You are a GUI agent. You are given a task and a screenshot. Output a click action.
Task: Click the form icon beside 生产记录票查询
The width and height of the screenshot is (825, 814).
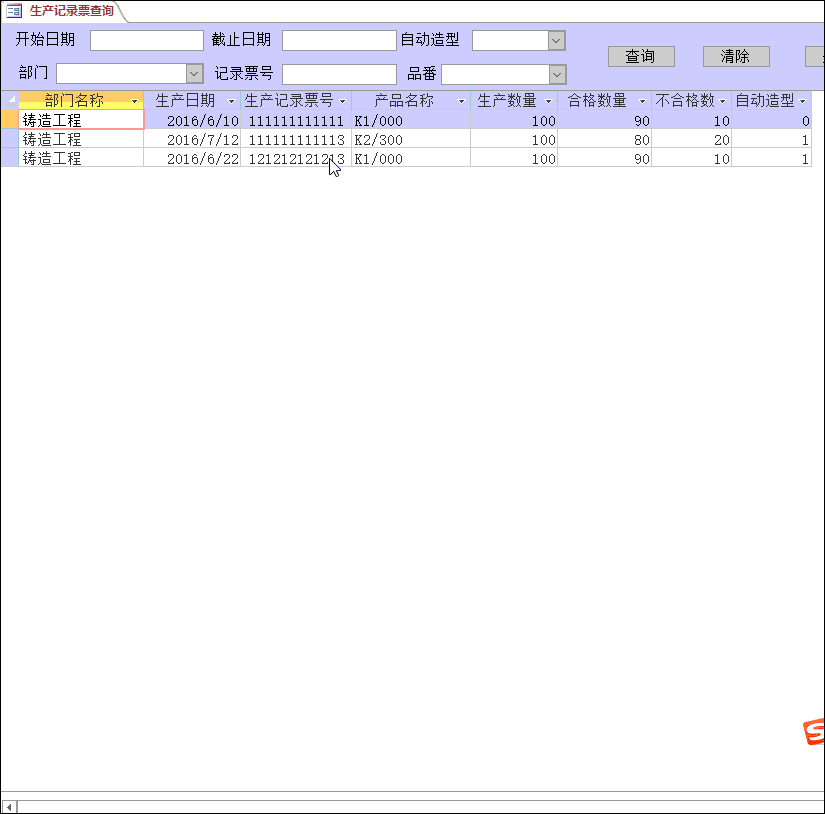click(x=14, y=11)
